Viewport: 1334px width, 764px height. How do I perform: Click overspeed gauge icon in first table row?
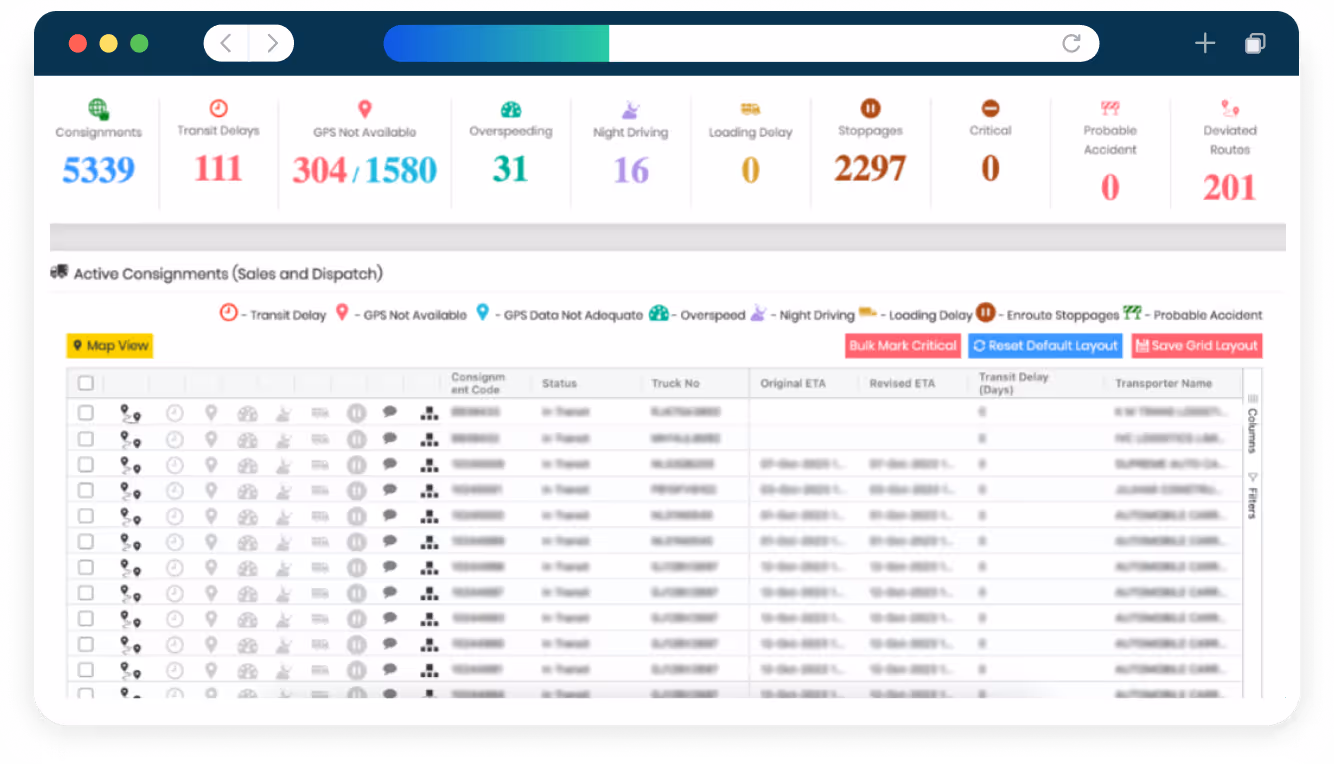[248, 413]
